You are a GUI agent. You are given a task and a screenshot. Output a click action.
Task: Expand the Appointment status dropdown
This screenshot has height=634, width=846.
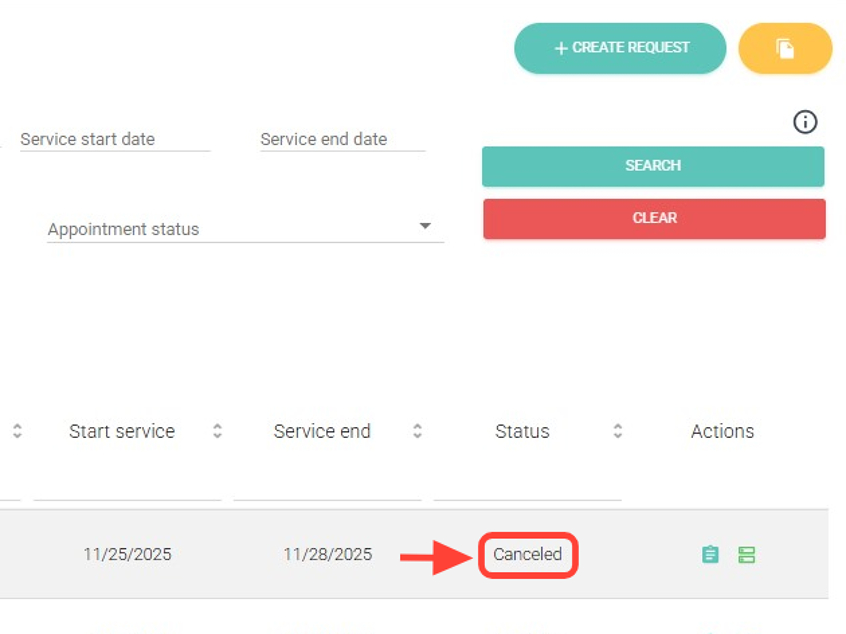coord(245,229)
